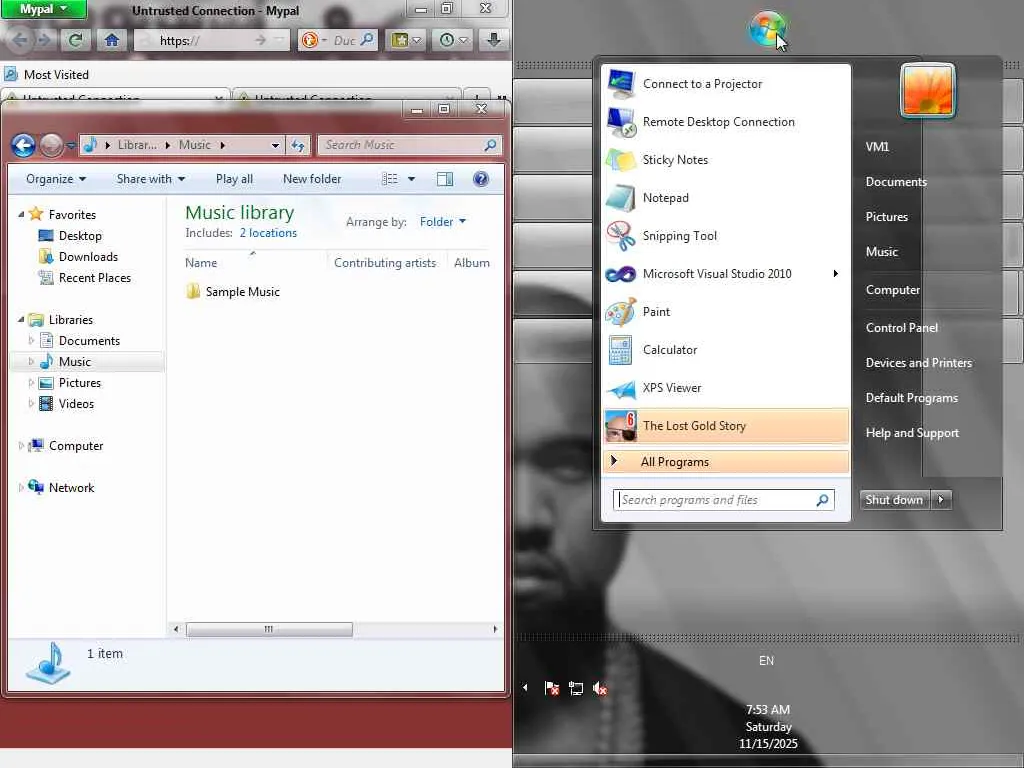Open the Mypal history clock menu

point(453,40)
